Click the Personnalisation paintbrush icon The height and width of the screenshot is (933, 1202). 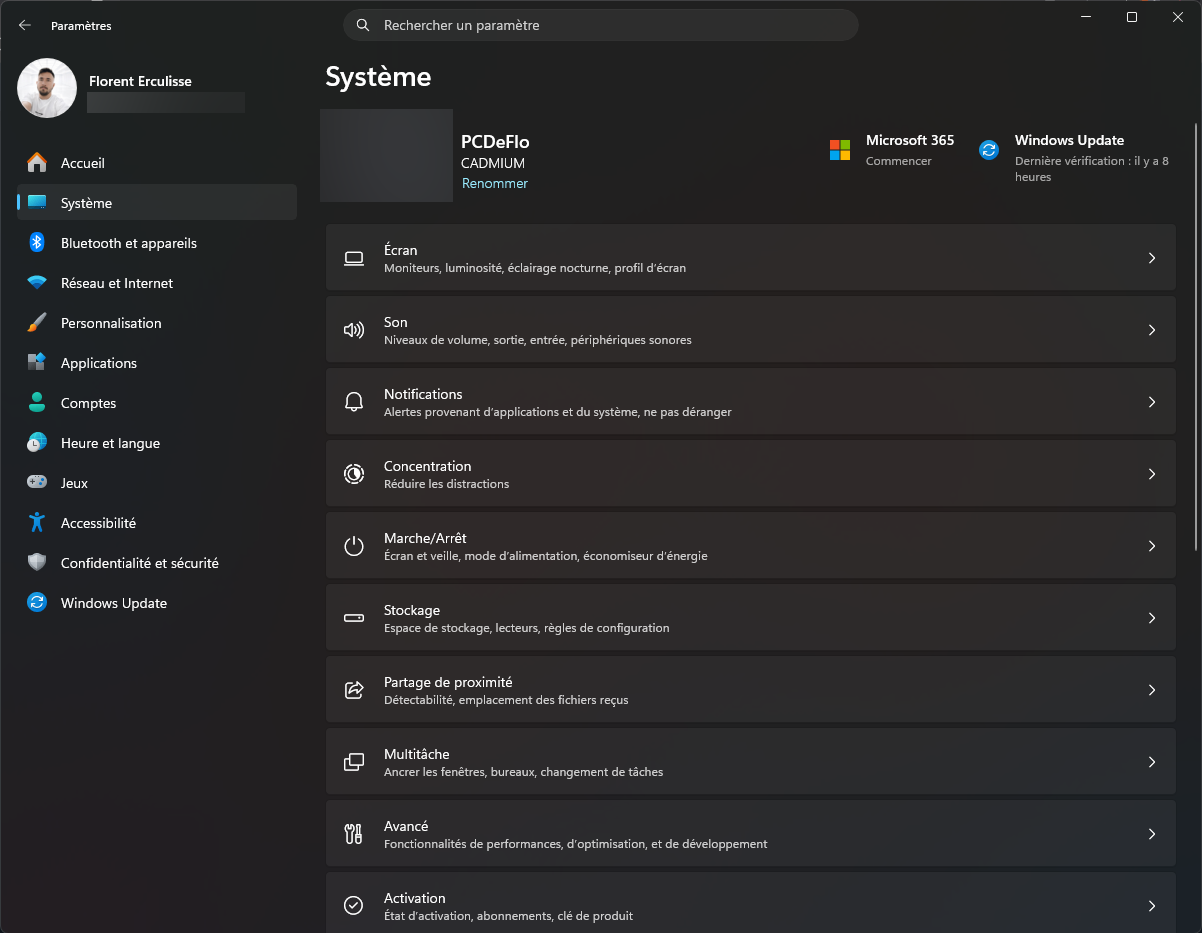click(37, 323)
